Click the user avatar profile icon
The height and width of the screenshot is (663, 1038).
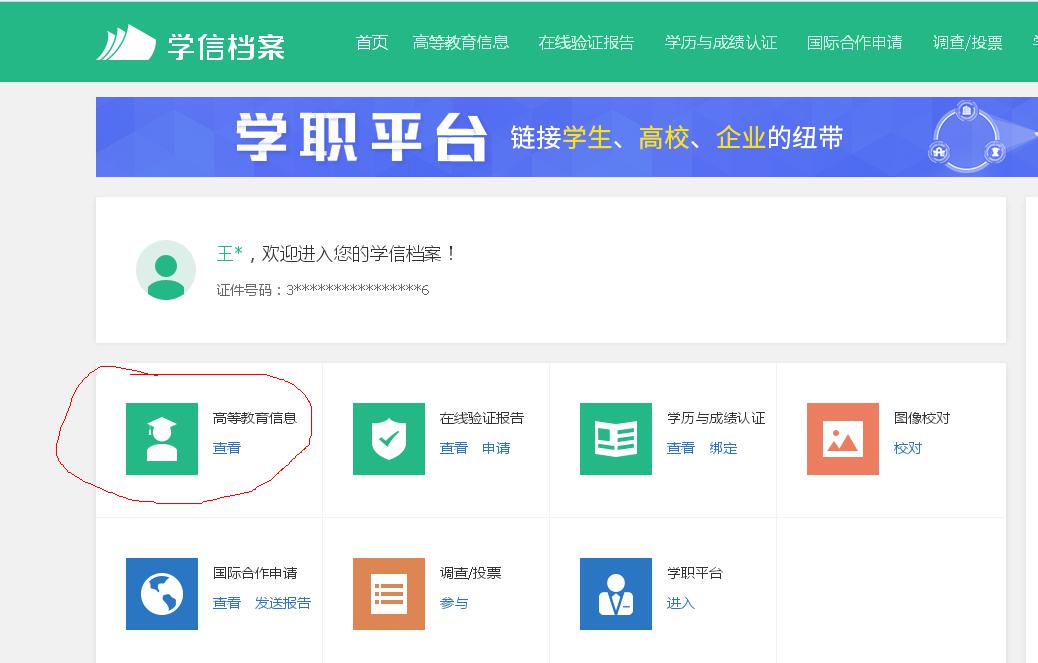166,270
